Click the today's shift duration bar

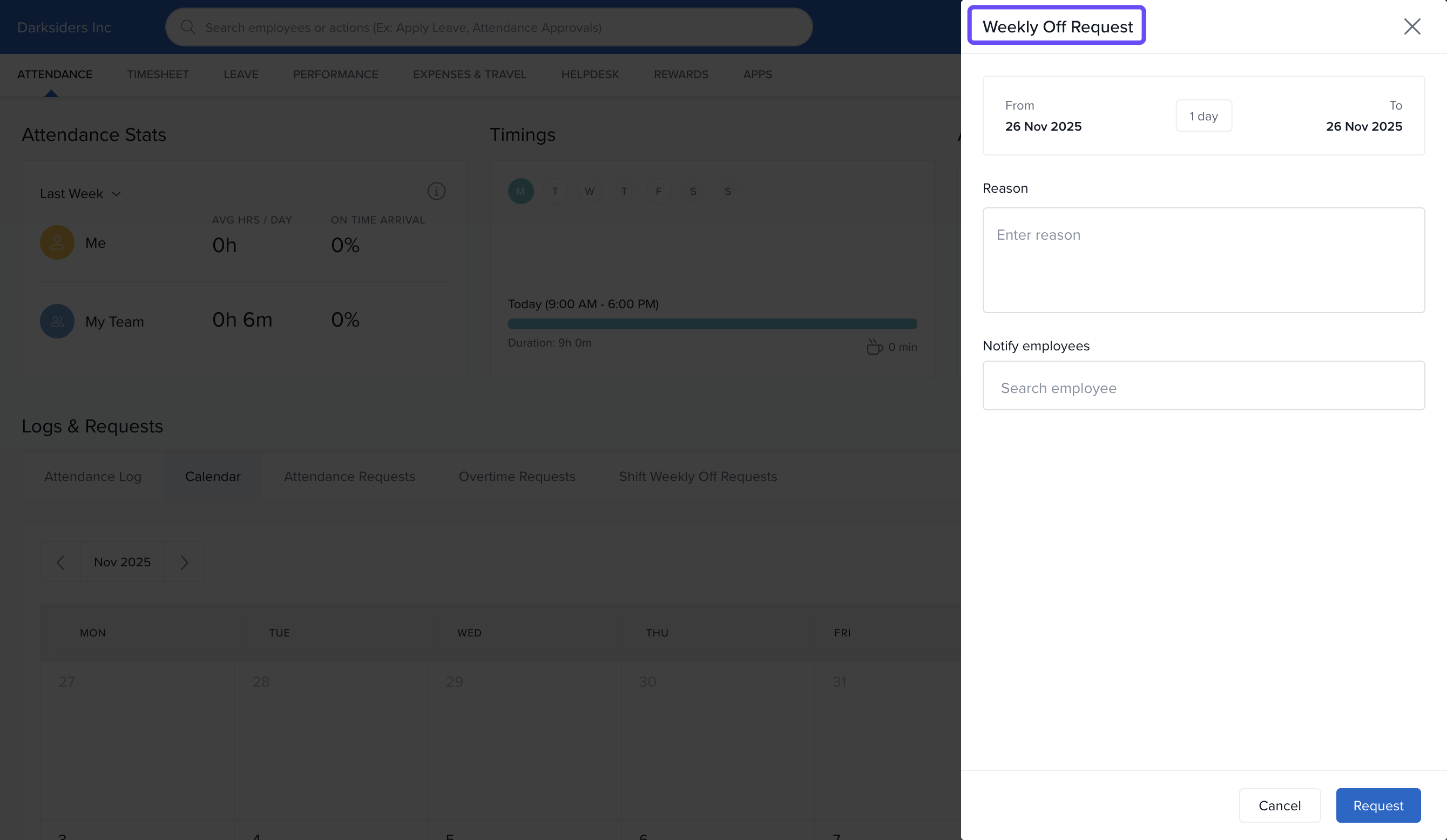pyautogui.click(x=712, y=324)
